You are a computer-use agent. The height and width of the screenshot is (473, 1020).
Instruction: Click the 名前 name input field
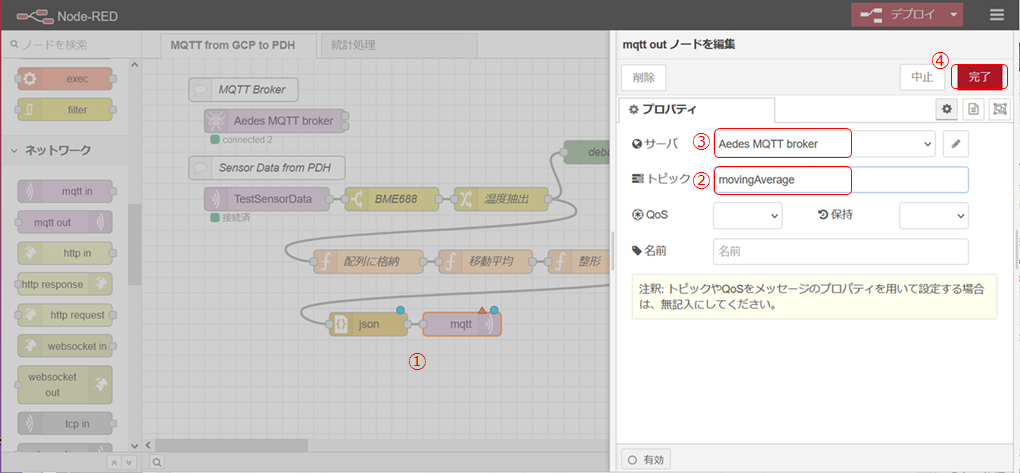(x=840, y=251)
